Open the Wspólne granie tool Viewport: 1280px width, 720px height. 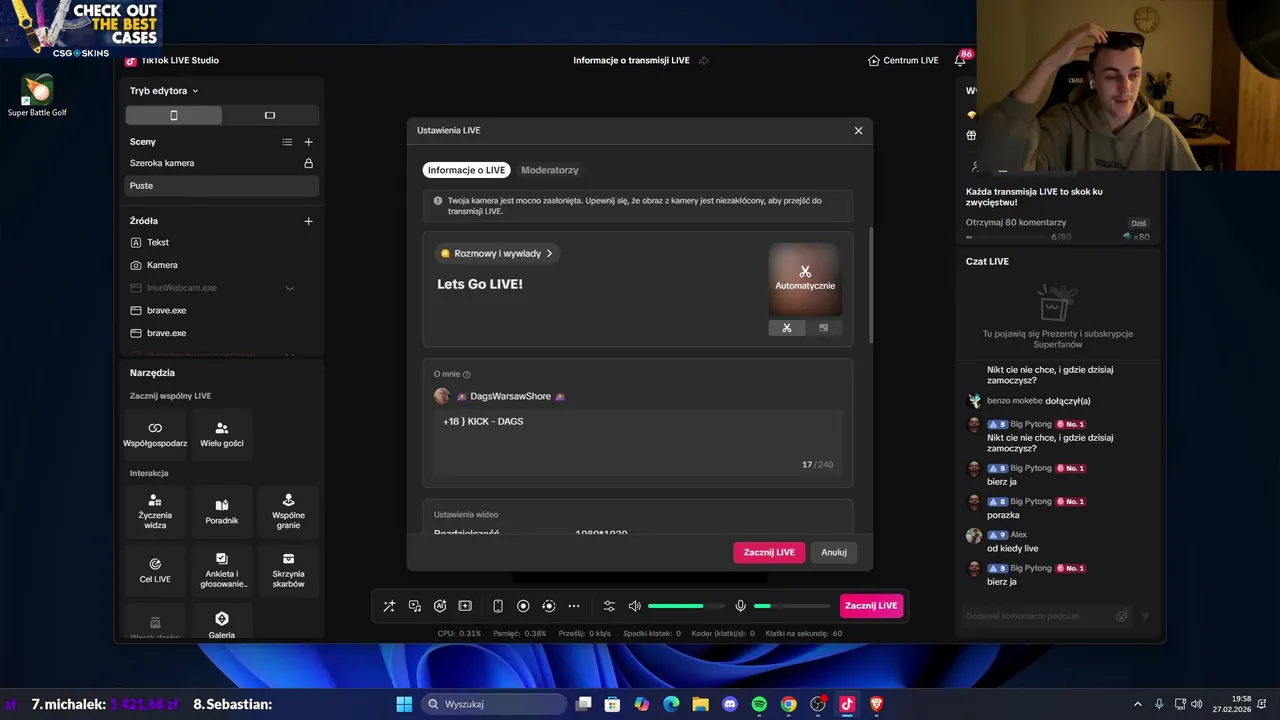[x=288, y=511]
